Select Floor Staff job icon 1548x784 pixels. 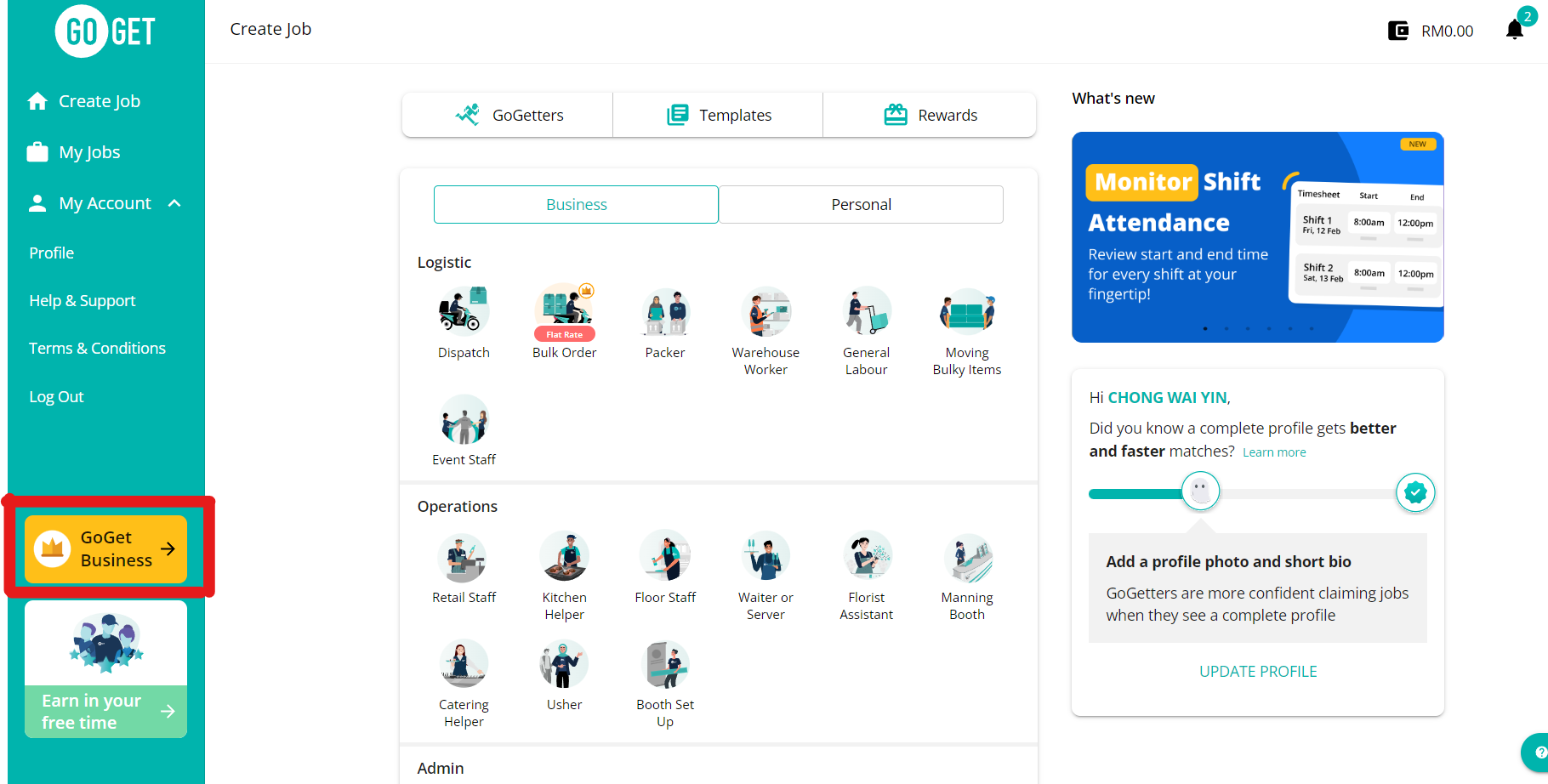[x=665, y=557]
